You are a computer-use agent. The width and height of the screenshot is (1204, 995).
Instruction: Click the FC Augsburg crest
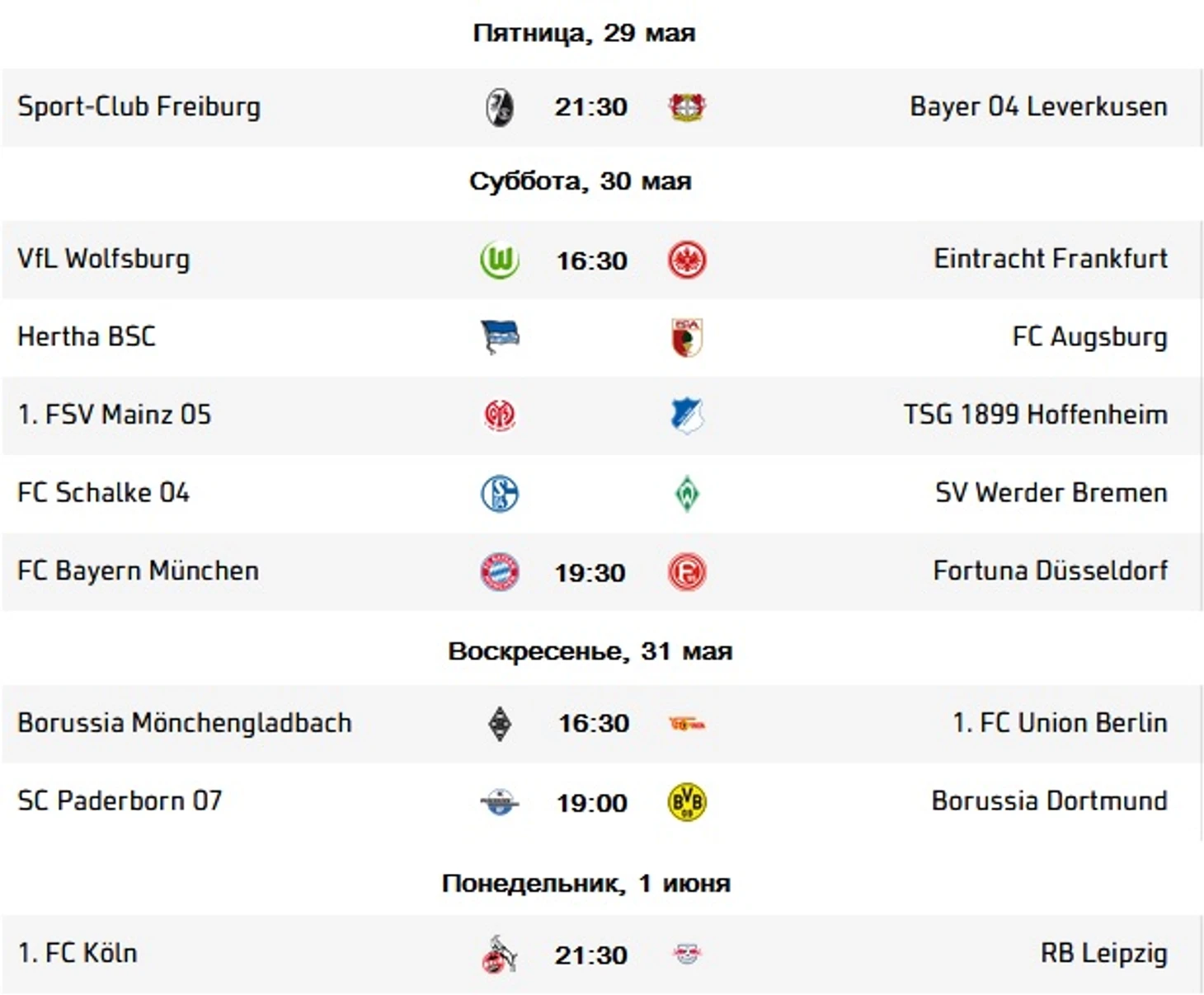pos(686,337)
